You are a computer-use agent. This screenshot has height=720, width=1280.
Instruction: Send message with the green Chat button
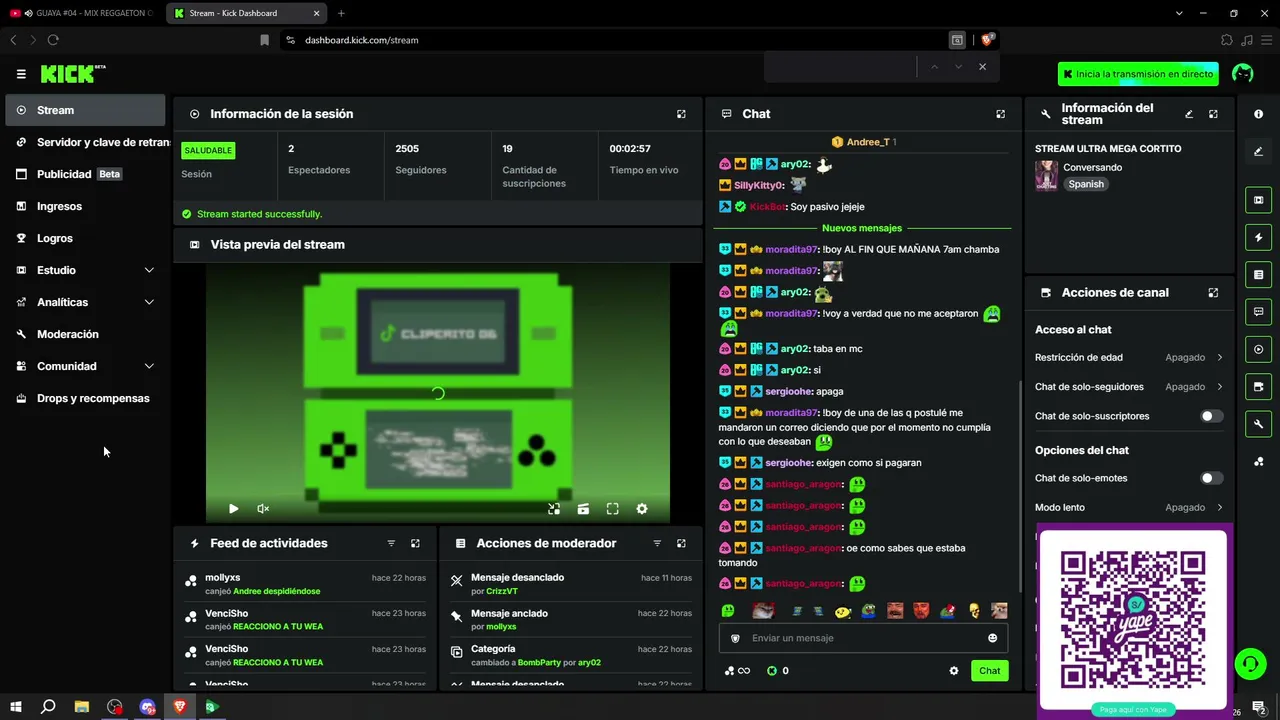pyautogui.click(x=989, y=671)
